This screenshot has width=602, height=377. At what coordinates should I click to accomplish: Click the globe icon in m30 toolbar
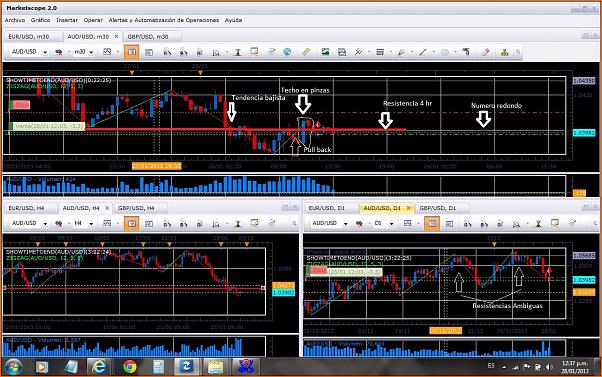pos(287,52)
